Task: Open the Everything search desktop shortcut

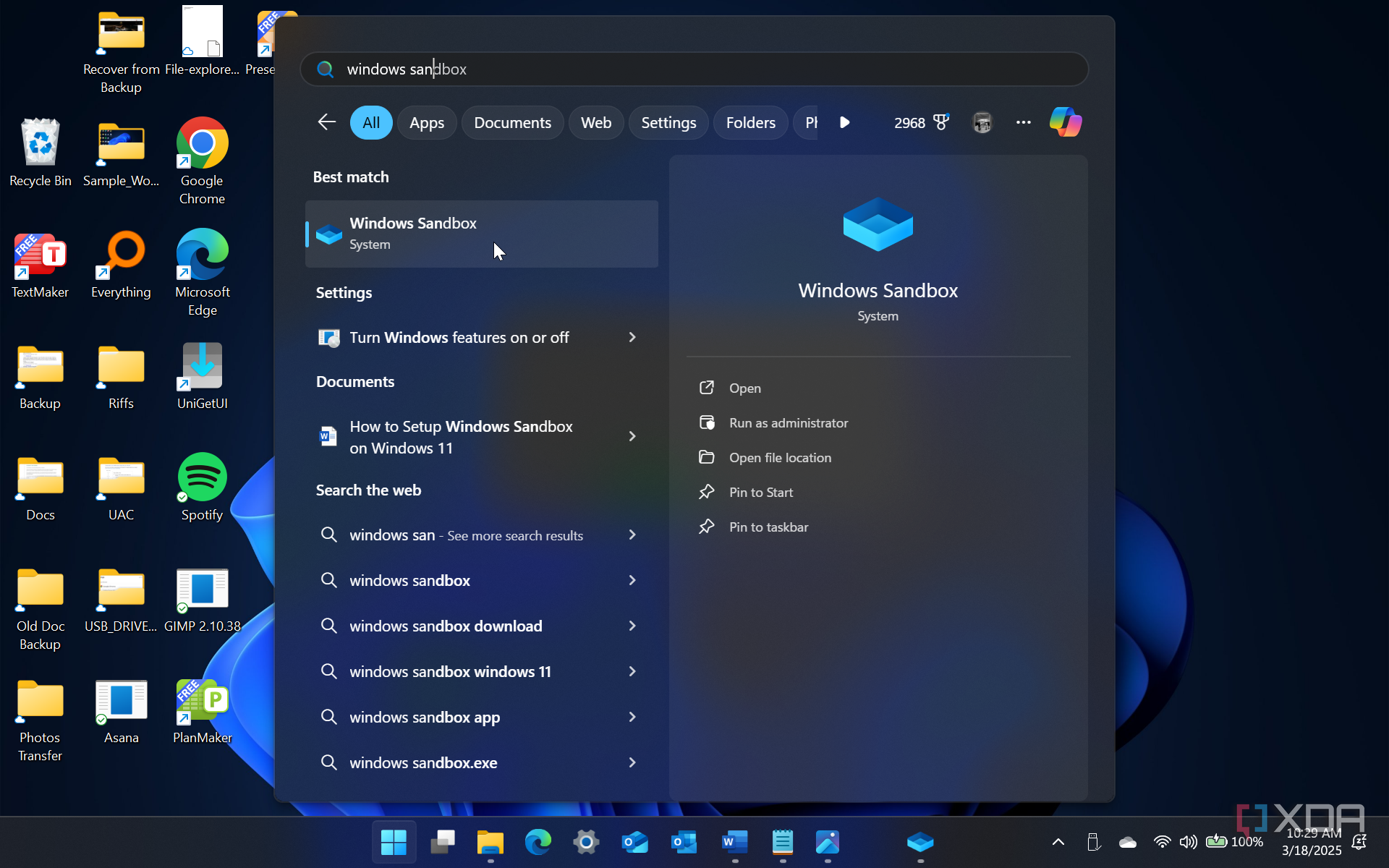Action: pos(122,265)
